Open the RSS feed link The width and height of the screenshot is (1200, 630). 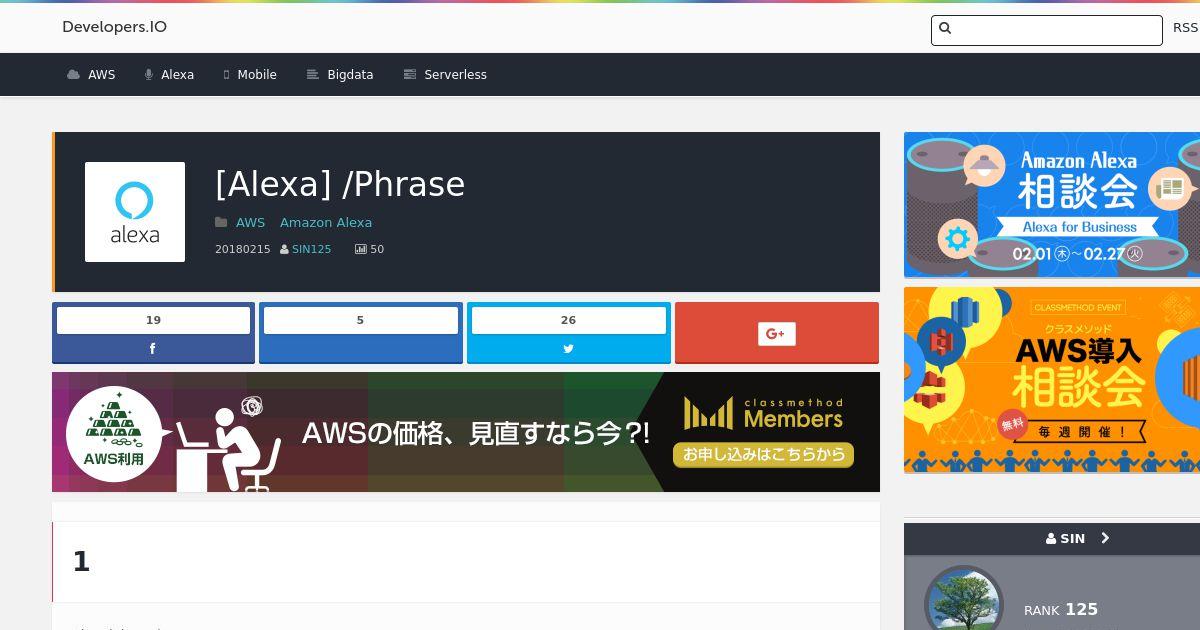(x=1185, y=28)
